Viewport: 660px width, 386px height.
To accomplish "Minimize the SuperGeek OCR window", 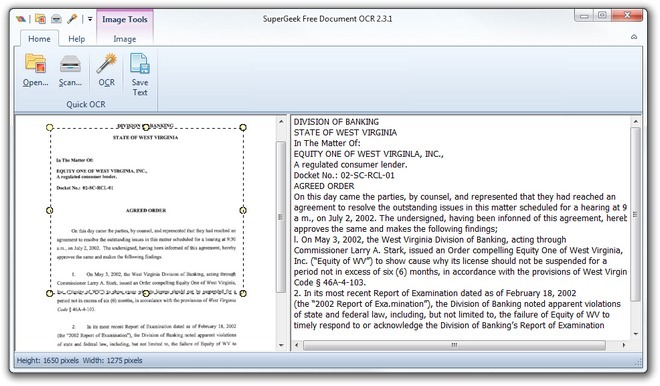I will 584,16.
